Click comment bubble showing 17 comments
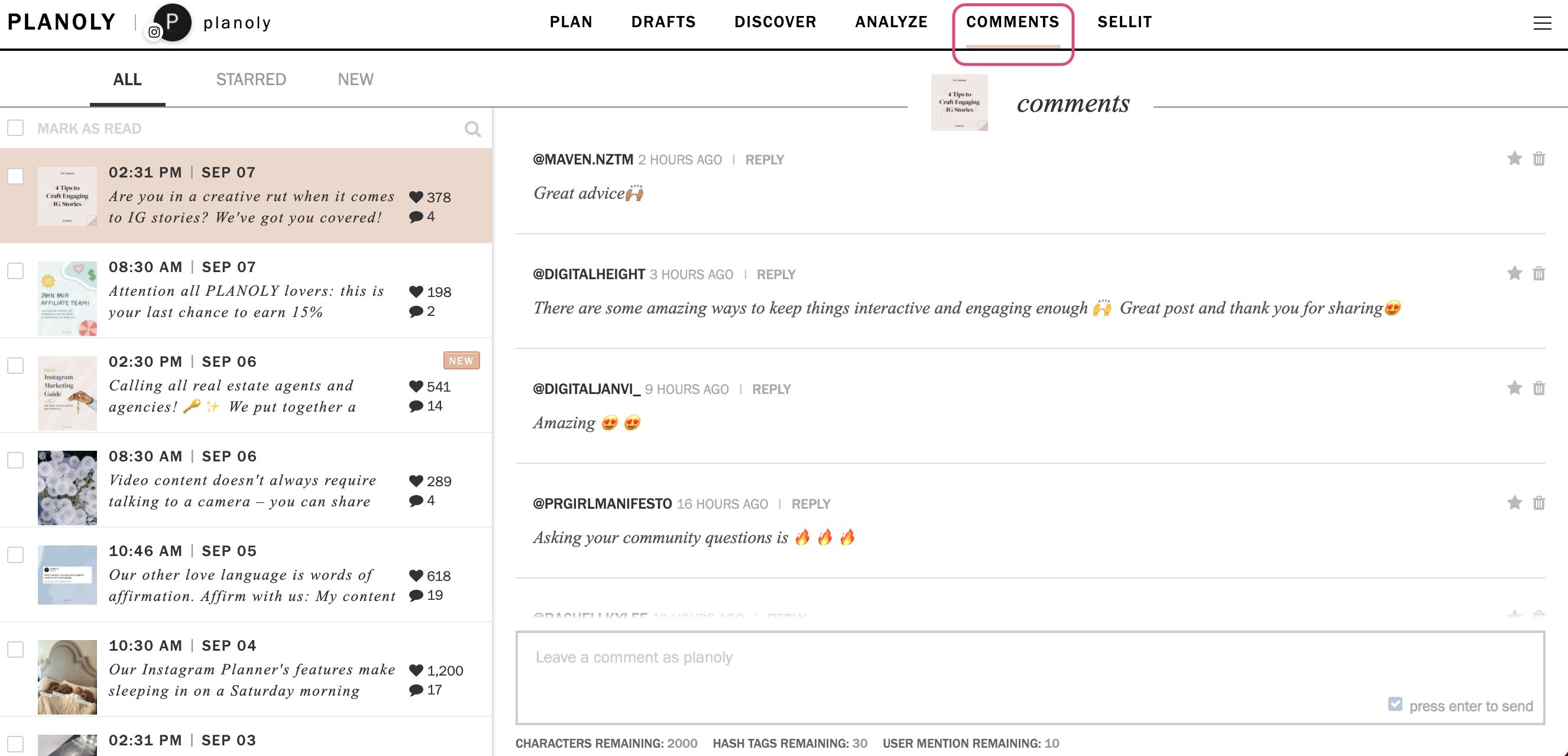This screenshot has width=1568, height=756. pos(416,690)
